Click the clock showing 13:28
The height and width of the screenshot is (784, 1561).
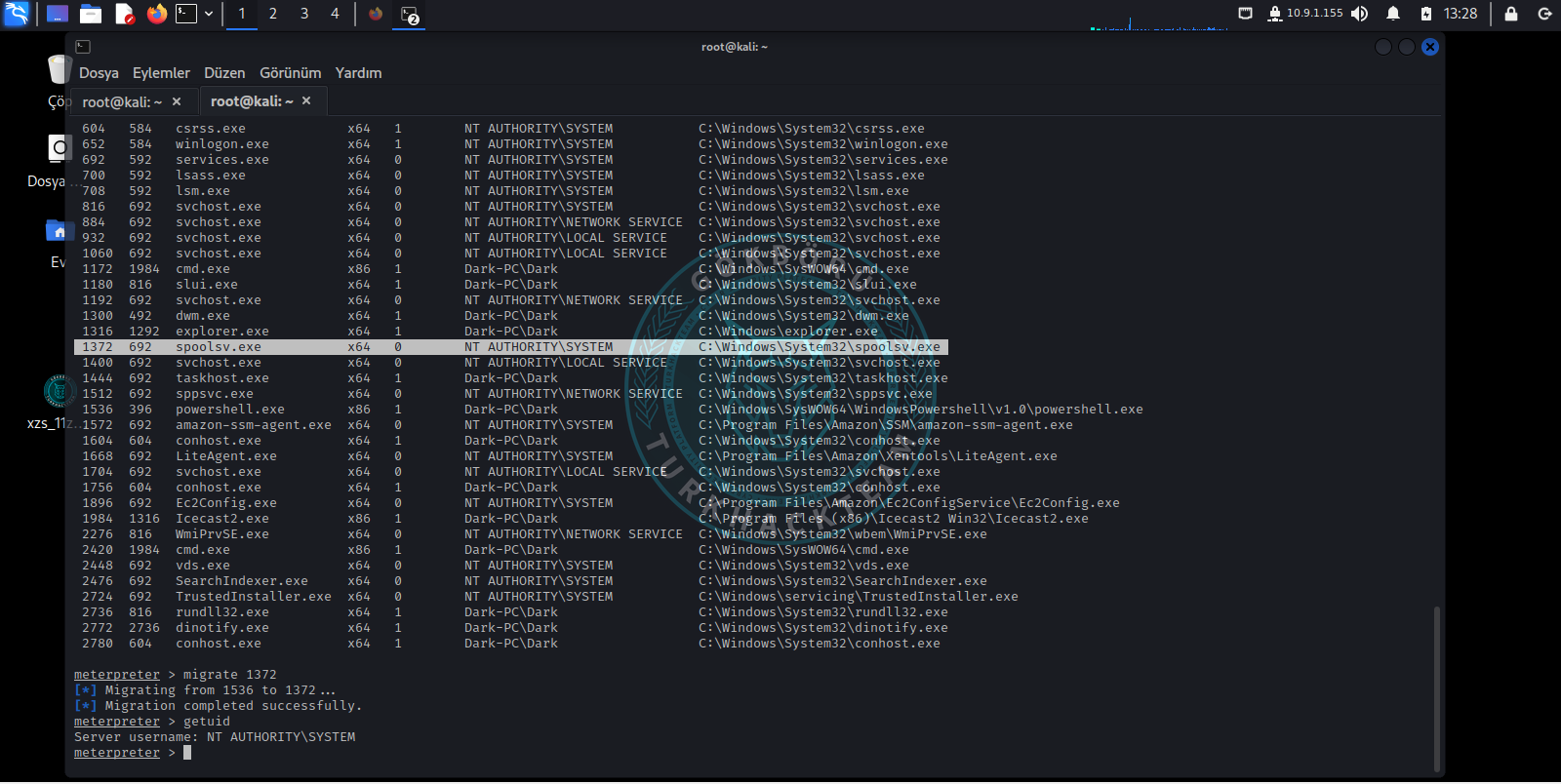tap(1461, 14)
